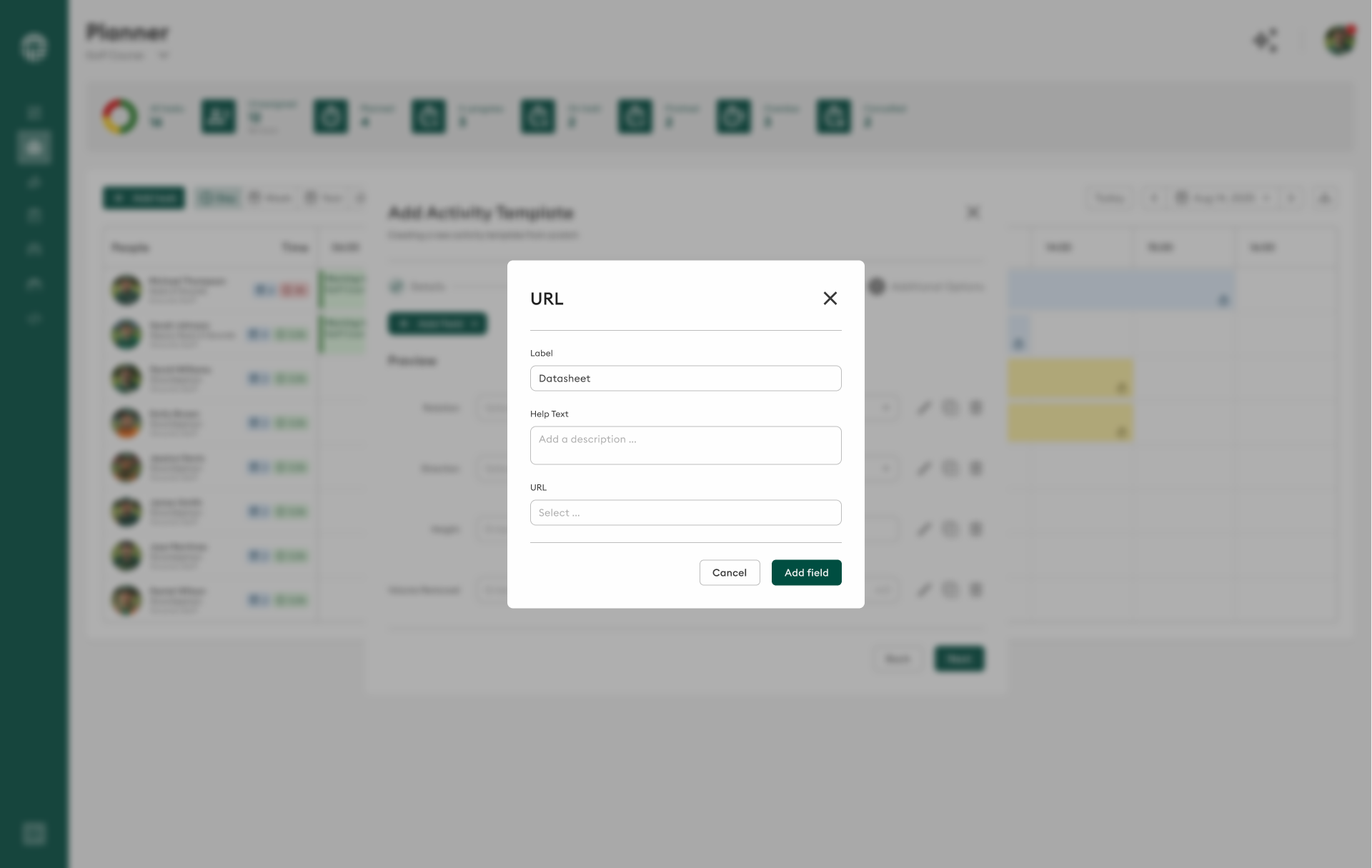
Task: Open the user avatar in top-right
Action: (1339, 41)
